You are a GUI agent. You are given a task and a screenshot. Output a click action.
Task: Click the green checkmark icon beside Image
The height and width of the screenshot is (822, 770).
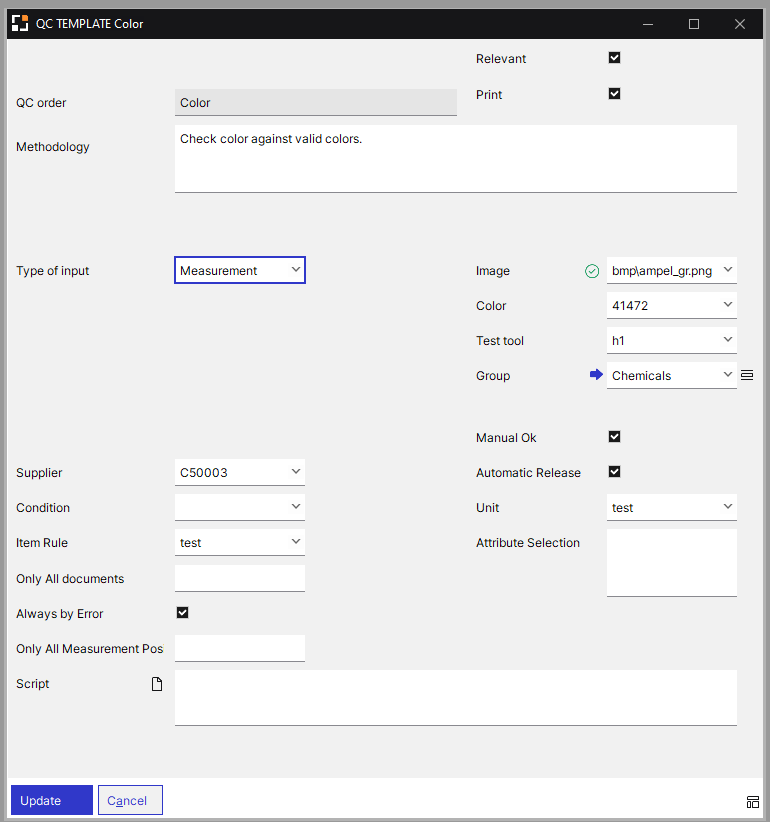(x=592, y=271)
